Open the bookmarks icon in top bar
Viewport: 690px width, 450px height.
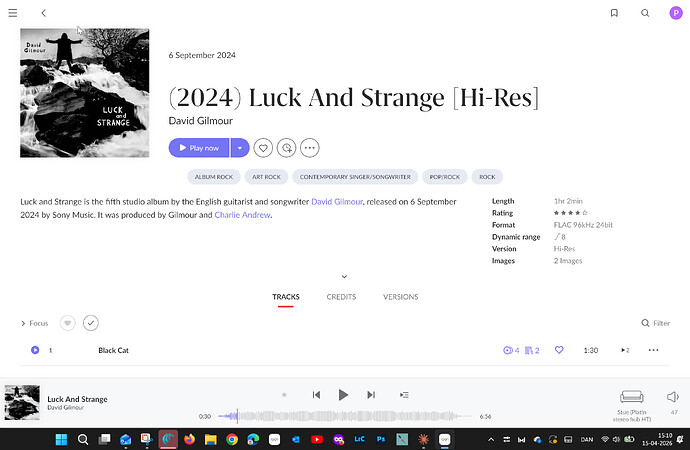(614, 13)
